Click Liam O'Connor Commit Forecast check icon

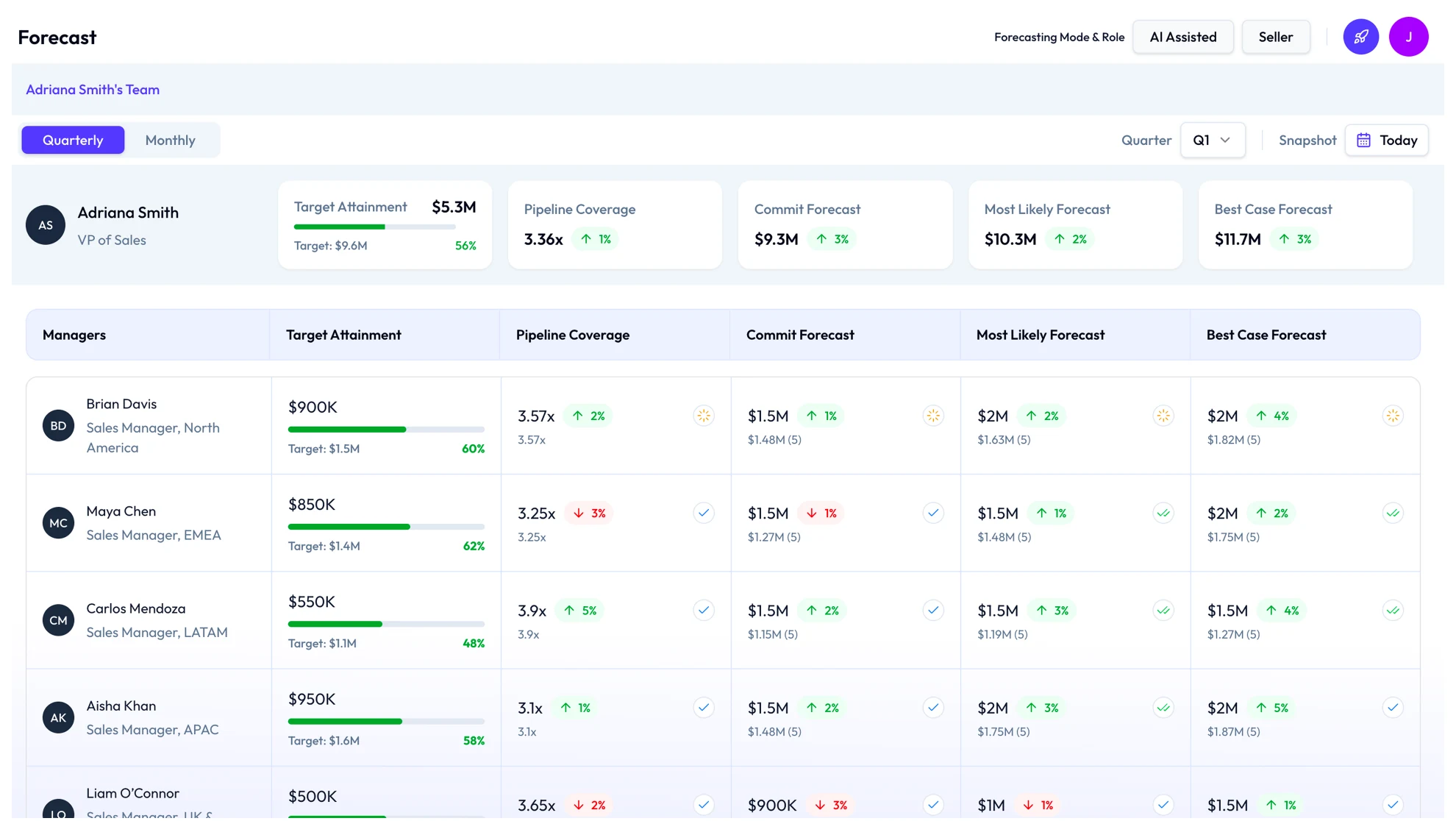(x=933, y=805)
